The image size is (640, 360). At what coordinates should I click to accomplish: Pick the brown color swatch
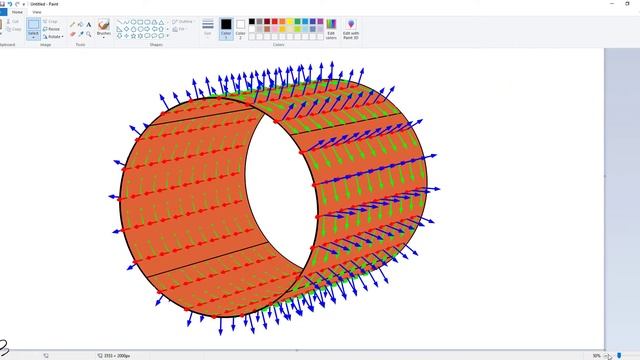(x=267, y=29)
